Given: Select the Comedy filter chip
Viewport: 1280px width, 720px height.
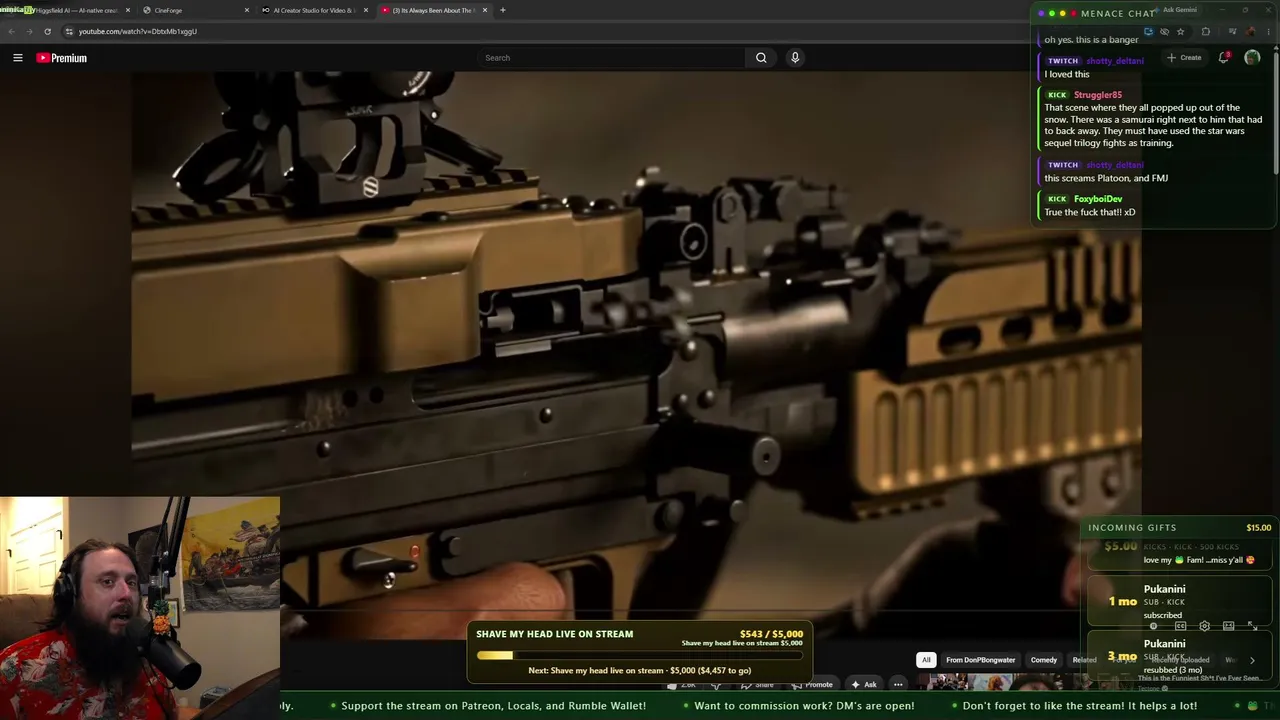Looking at the screenshot, I should pos(1044,660).
